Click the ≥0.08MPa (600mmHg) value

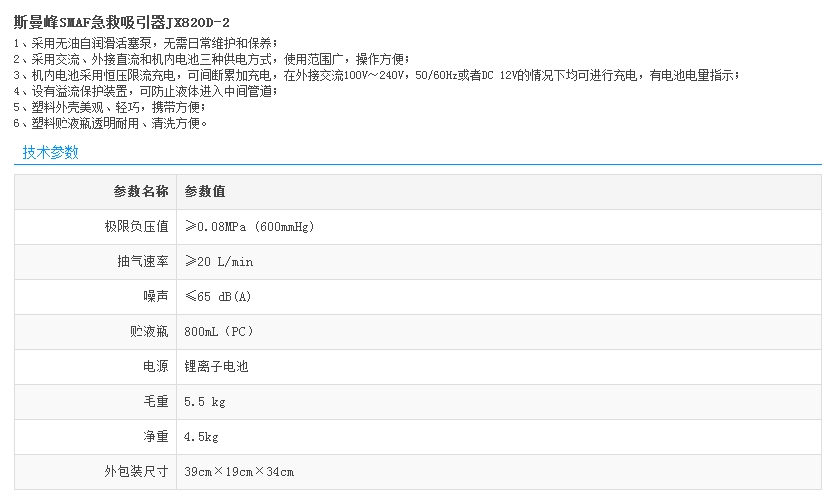[250, 227]
